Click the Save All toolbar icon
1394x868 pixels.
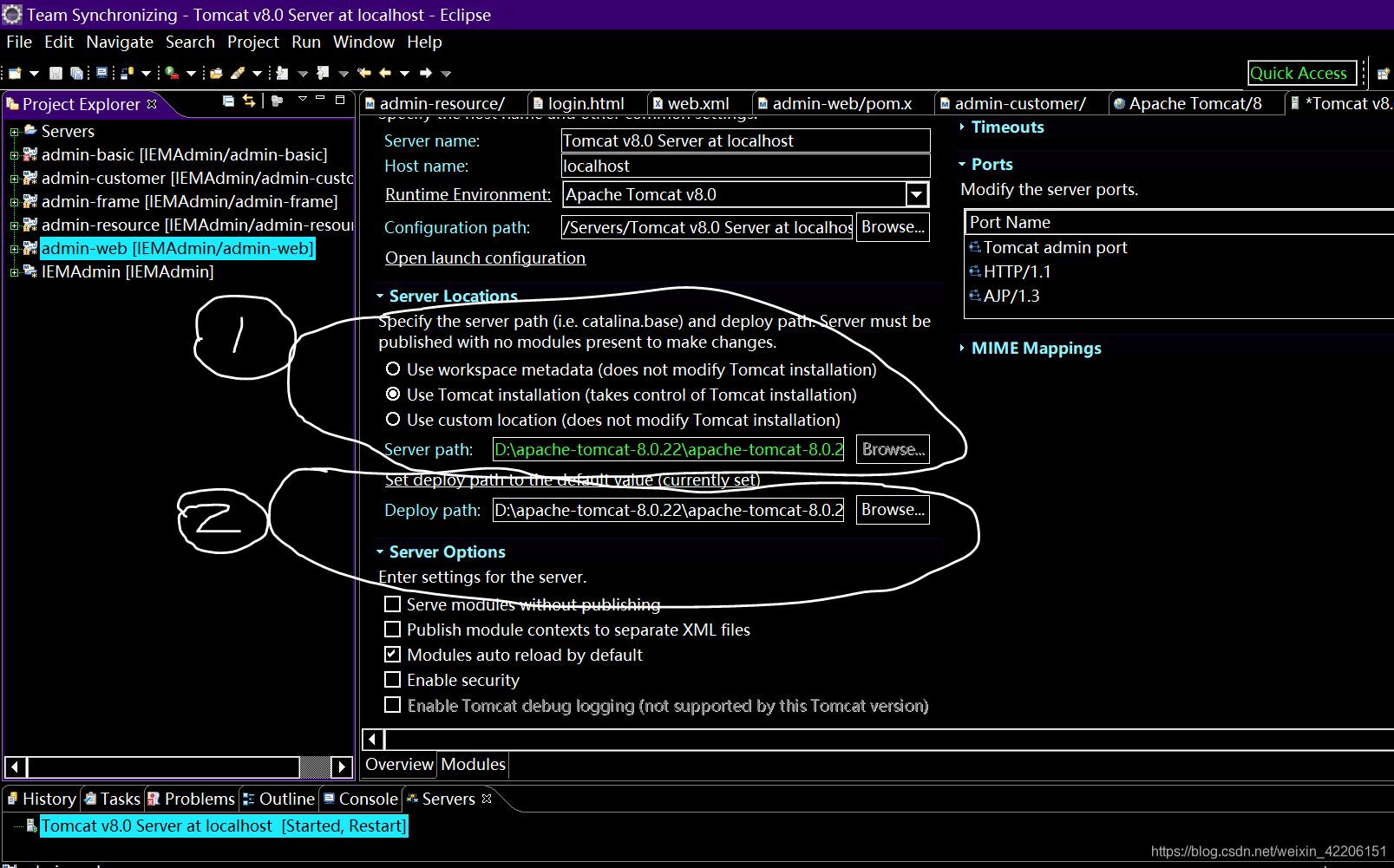click(x=76, y=73)
